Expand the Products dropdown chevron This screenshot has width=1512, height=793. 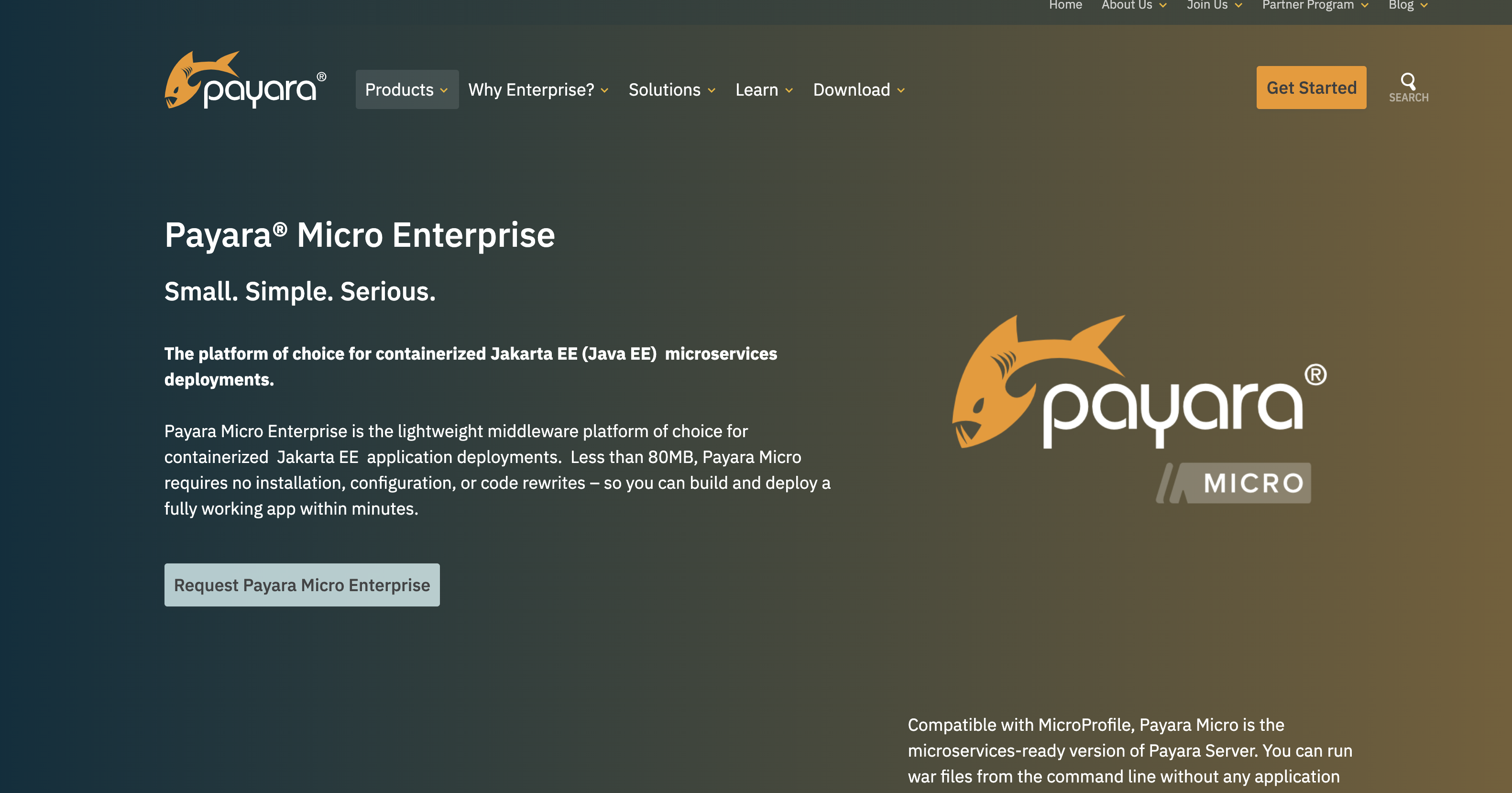pos(444,90)
